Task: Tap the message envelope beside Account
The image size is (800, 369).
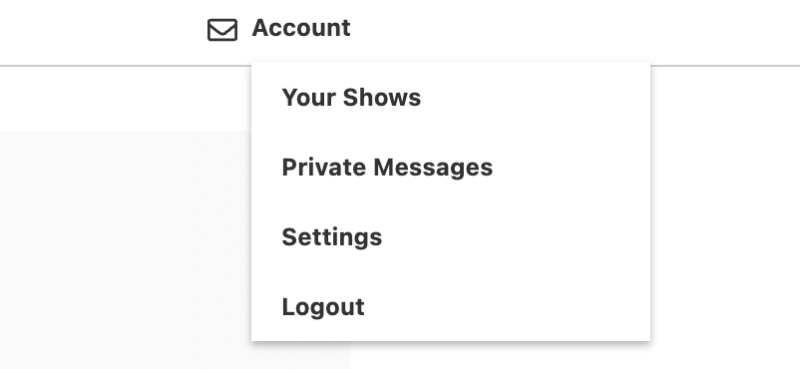Action: [222, 30]
